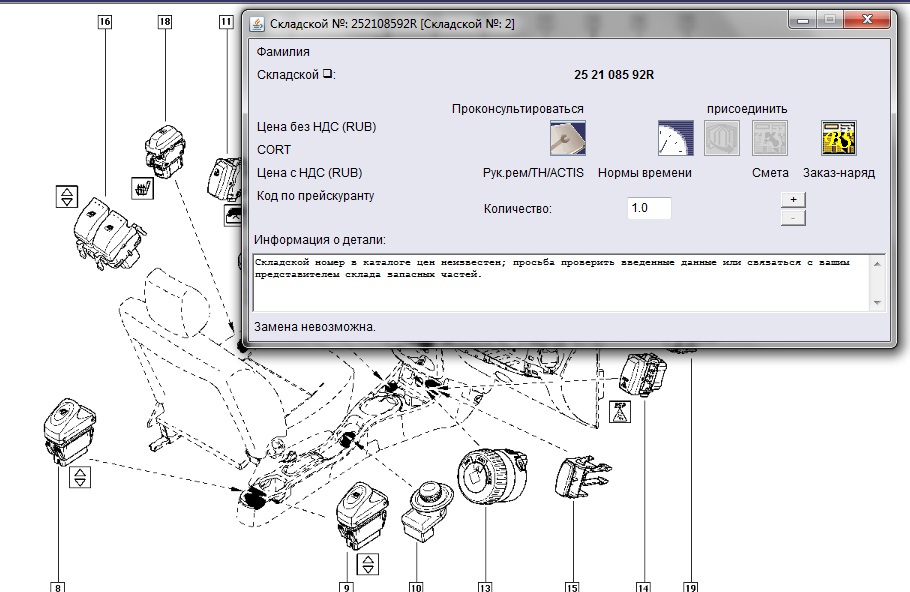Click the Java icon in the dialog title bar
Viewport: 910px width, 592px height.
point(256,23)
